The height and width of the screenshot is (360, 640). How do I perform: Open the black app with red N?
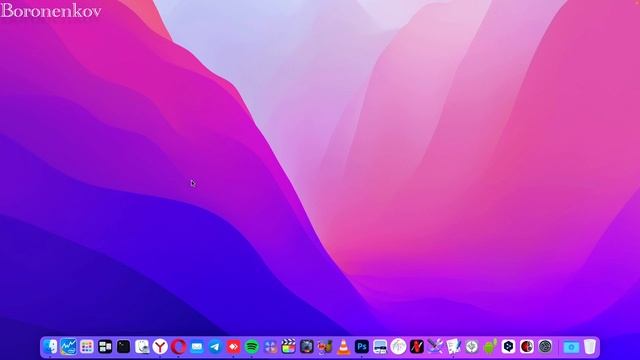[417, 347]
